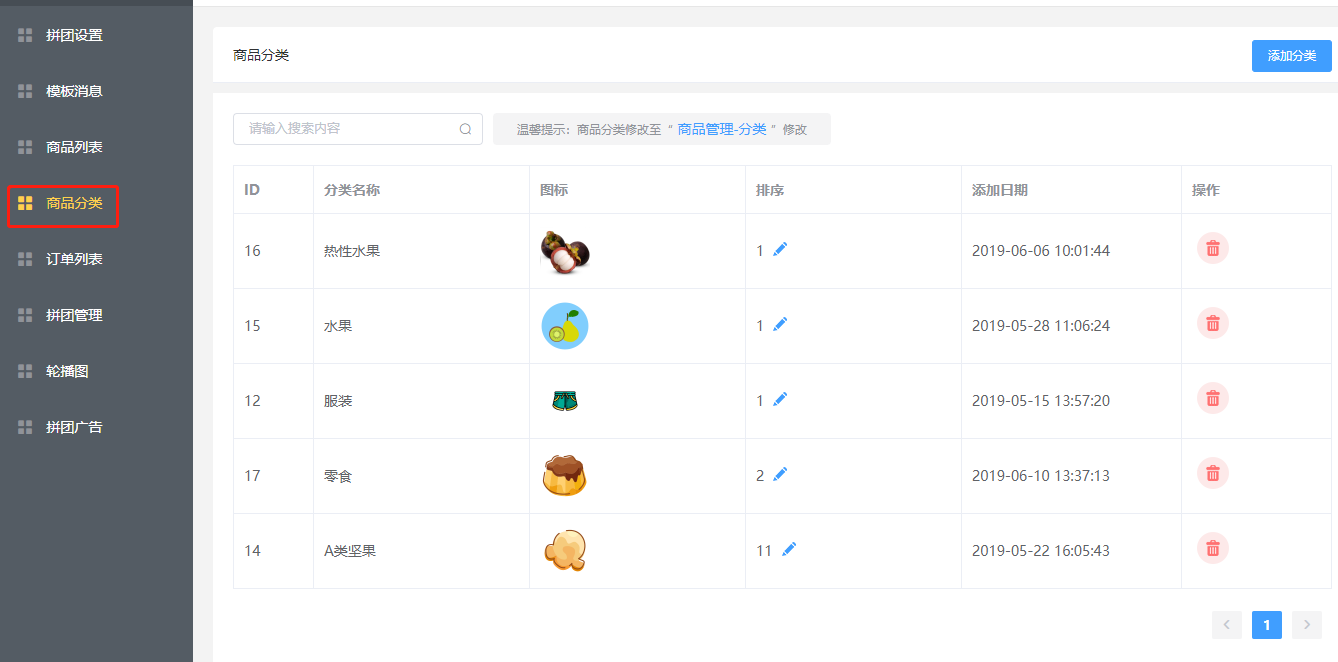Edit the 零食 sort order pencil icon
Screen dimensions: 1338x662
coord(780,475)
